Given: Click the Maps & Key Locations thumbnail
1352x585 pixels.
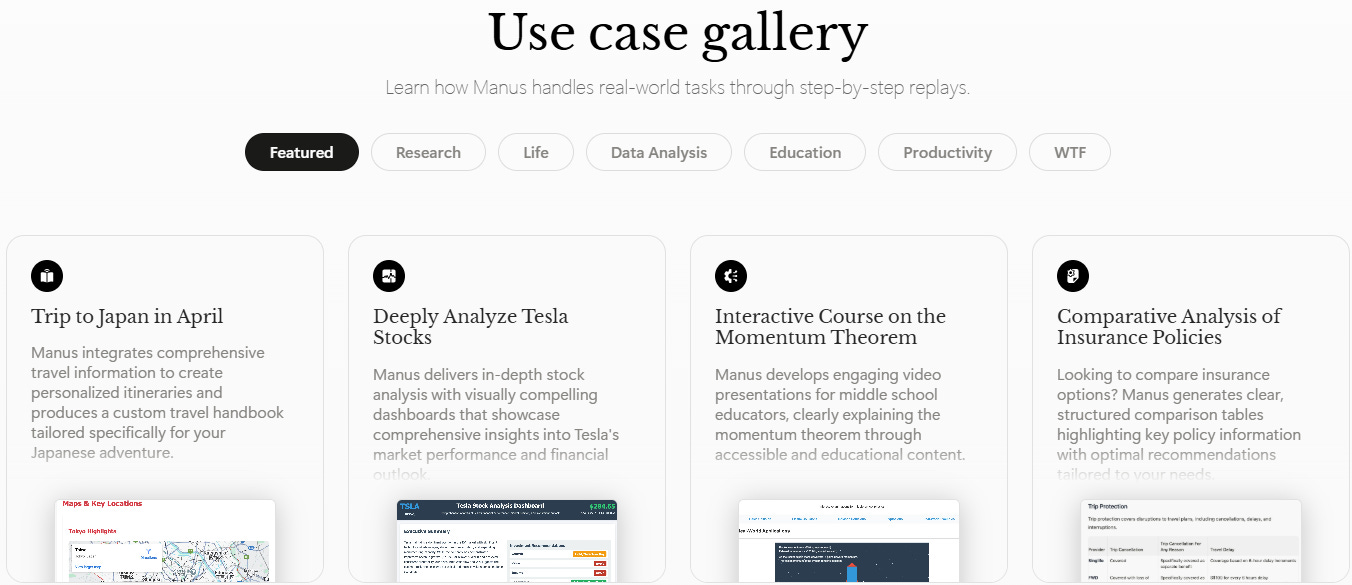Looking at the screenshot, I should pyautogui.click(x=165, y=541).
